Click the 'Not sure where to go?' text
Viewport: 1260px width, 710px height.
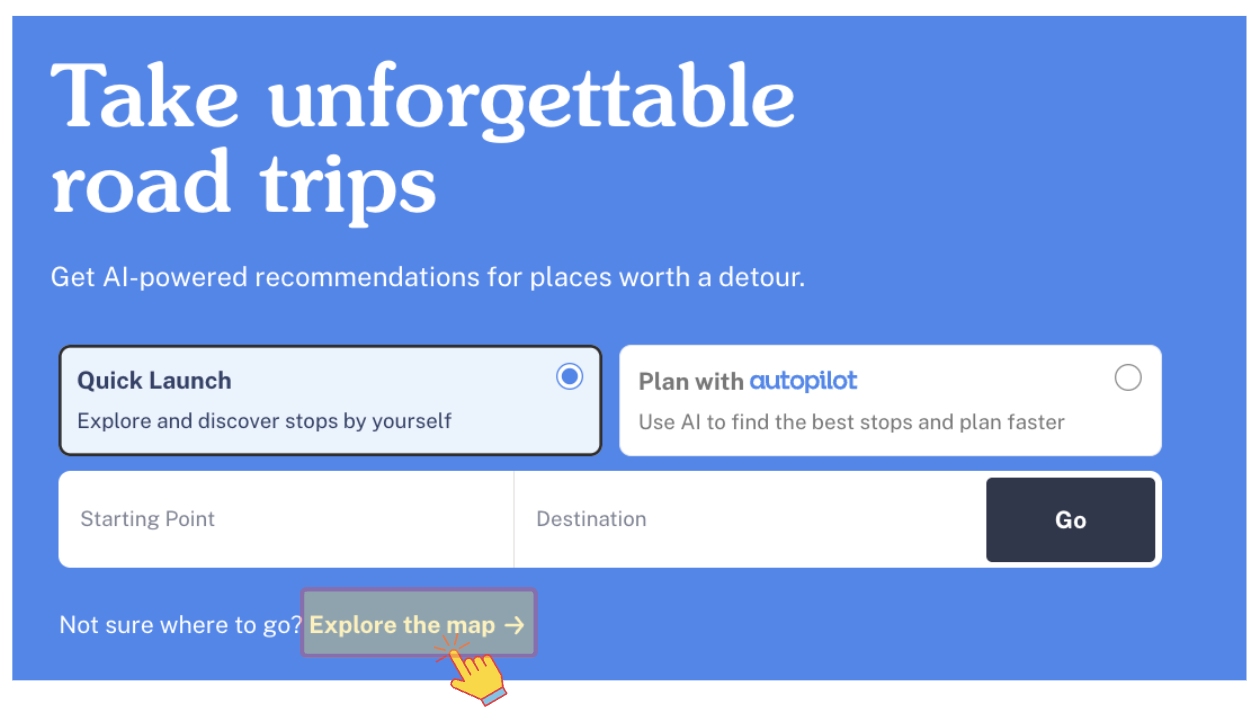tap(180, 625)
